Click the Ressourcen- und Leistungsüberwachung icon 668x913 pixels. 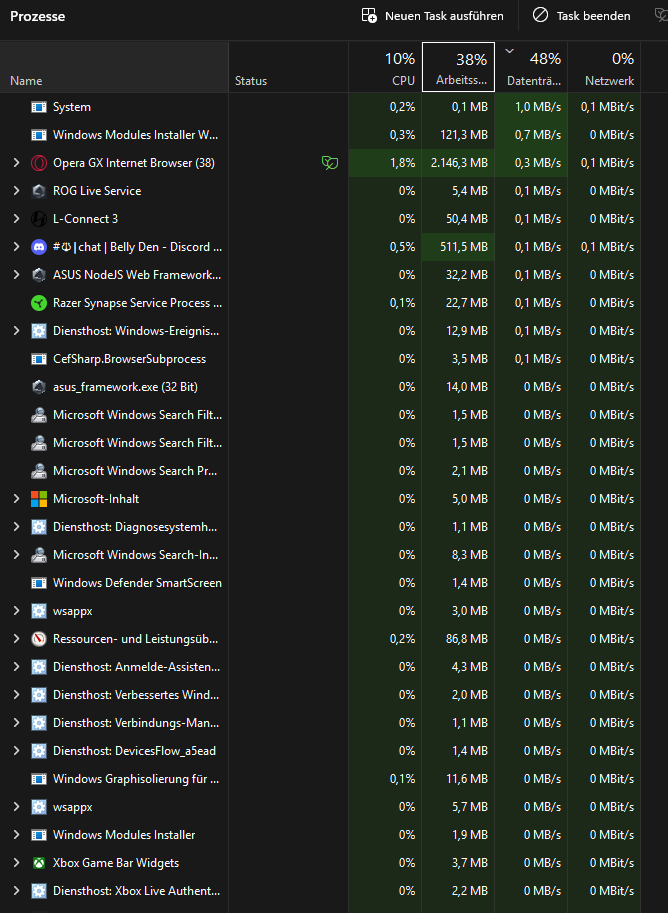point(38,639)
